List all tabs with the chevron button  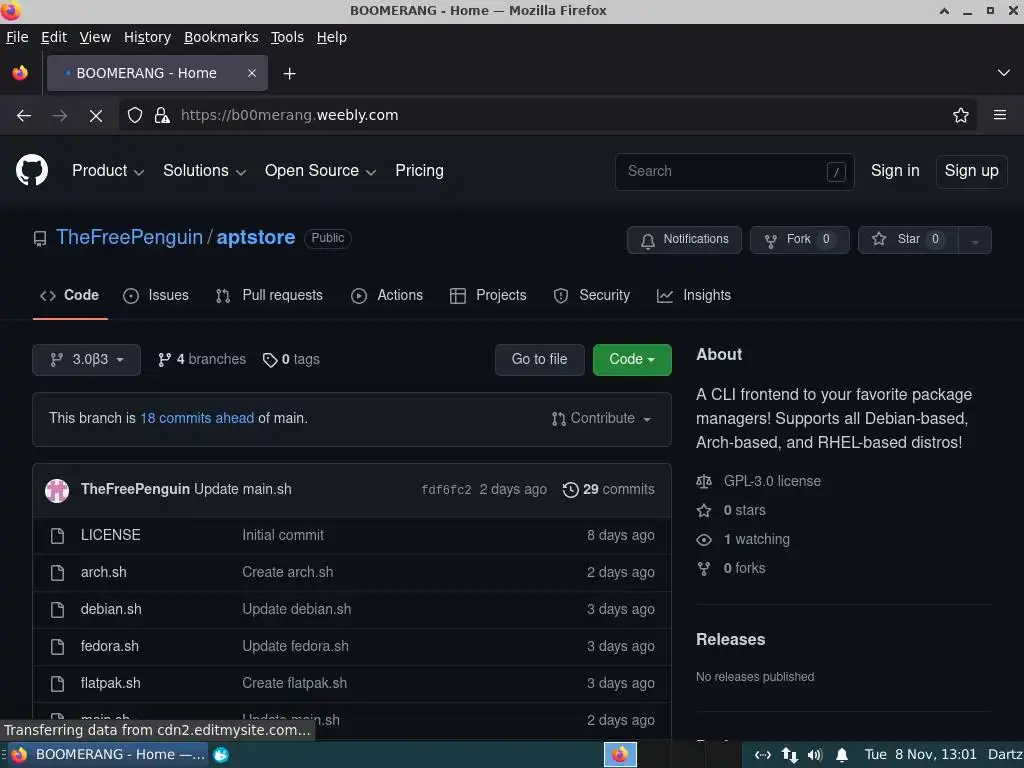point(1004,72)
